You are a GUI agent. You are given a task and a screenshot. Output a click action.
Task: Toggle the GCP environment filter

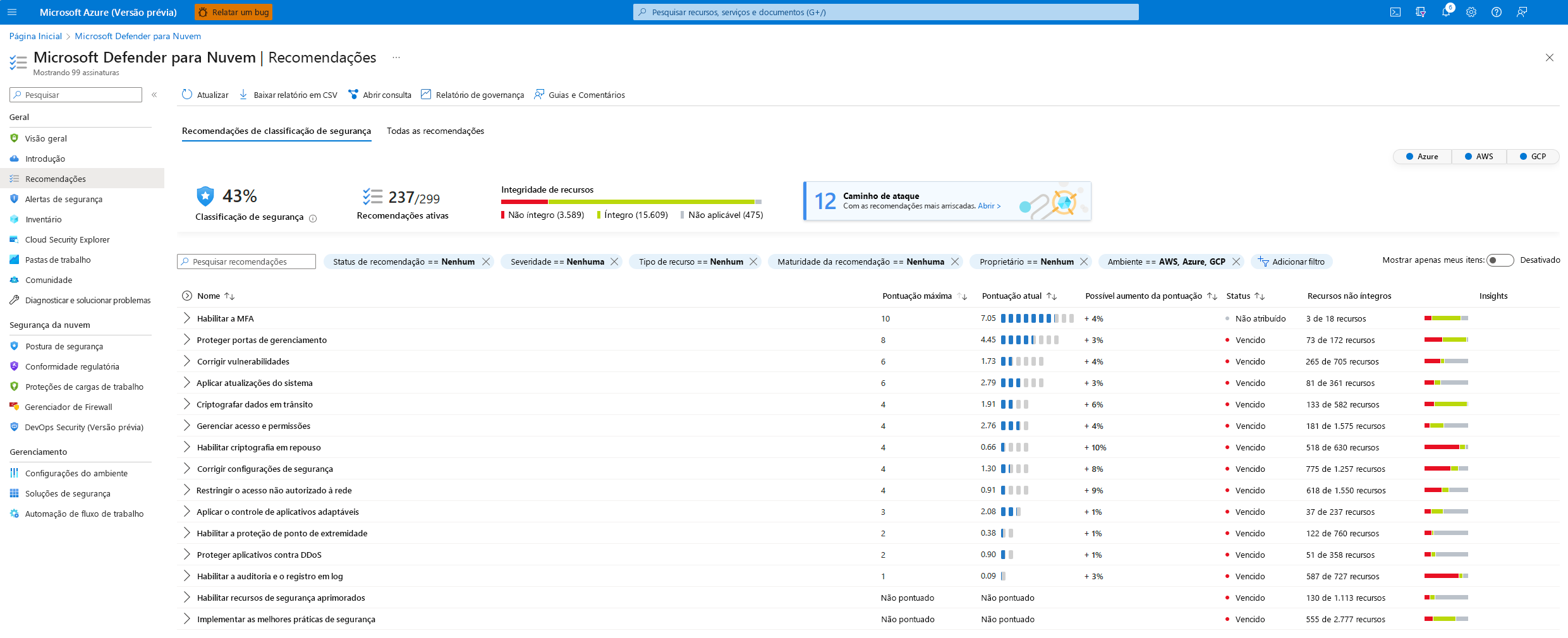(1533, 156)
